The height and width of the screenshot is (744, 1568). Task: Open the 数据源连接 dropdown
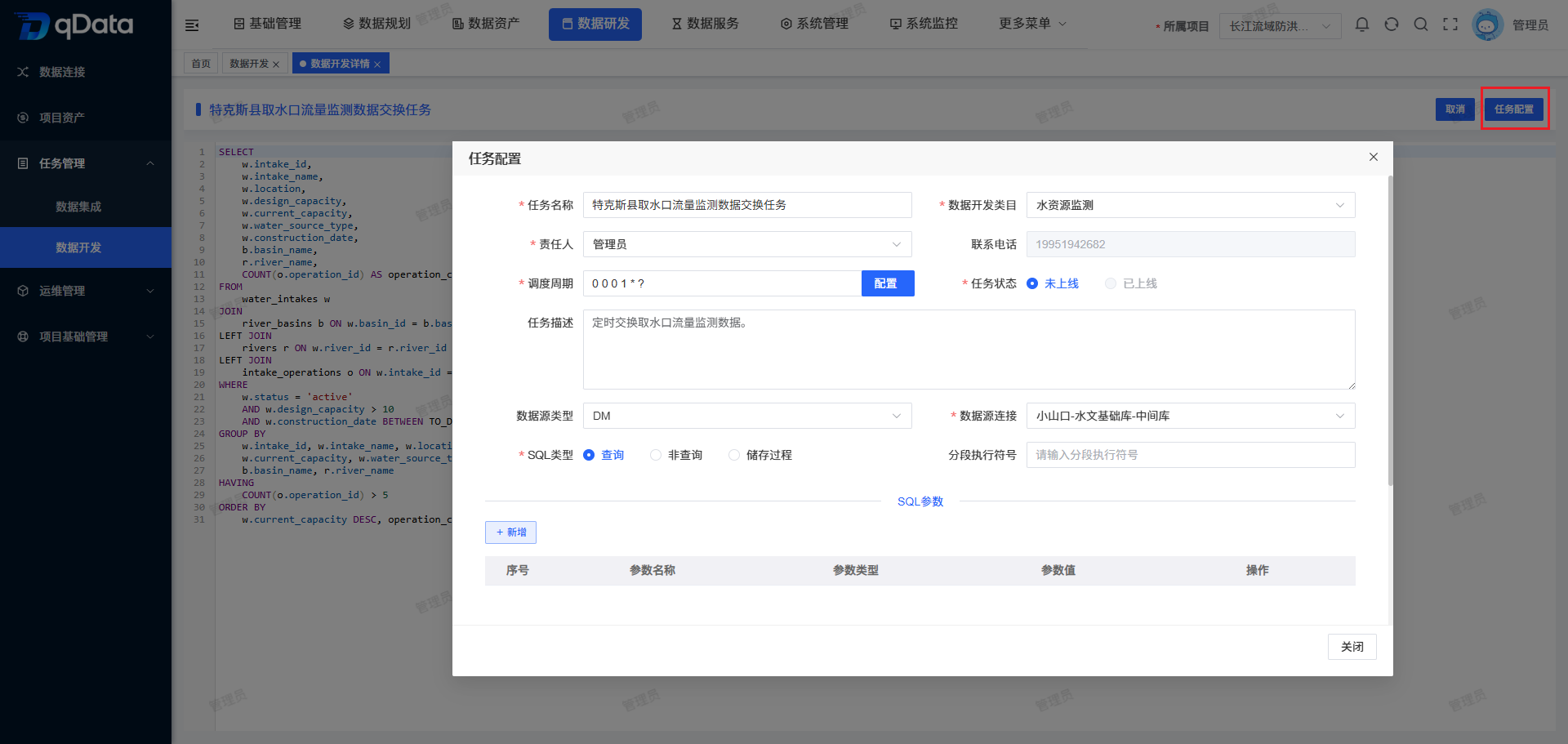(1191, 416)
